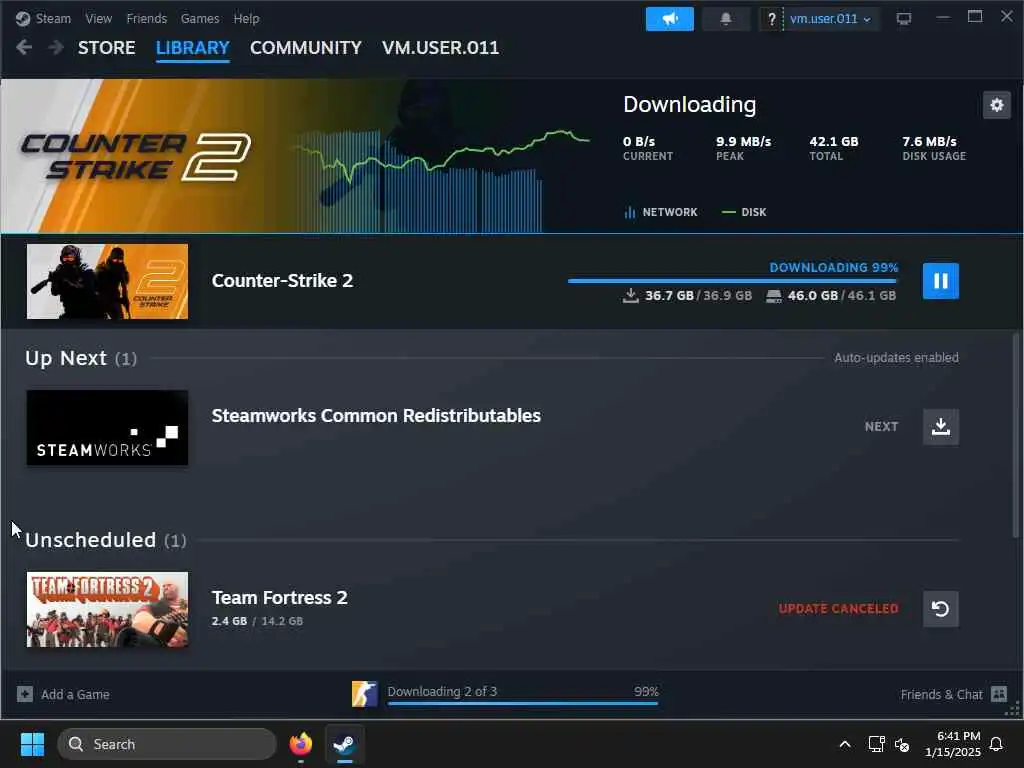Open Friends & Chat icon
The width and height of the screenshot is (1024, 768).
tap(999, 694)
